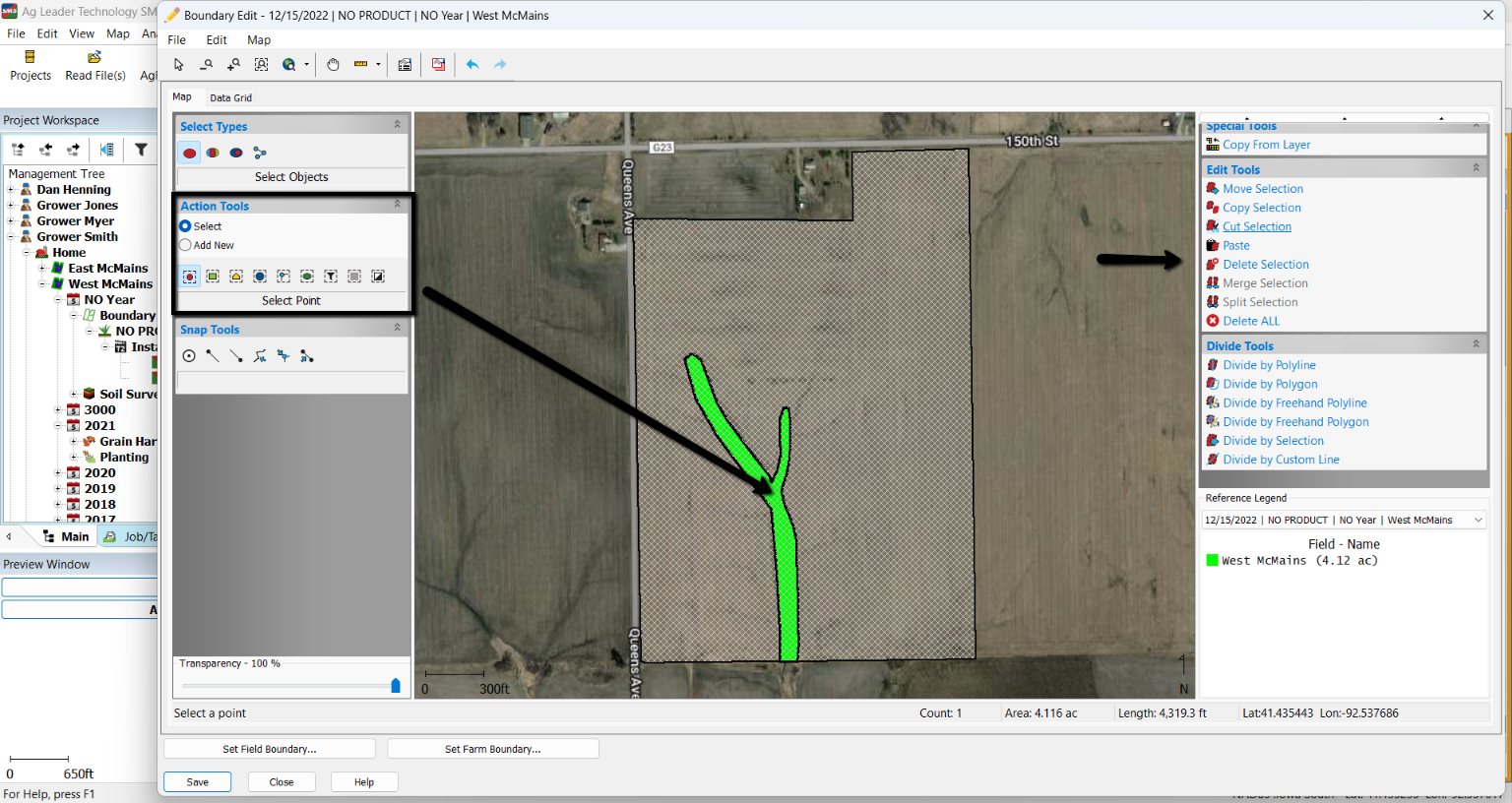Choose the Select radio button
The height and width of the screenshot is (803, 1512).
pyautogui.click(x=185, y=226)
